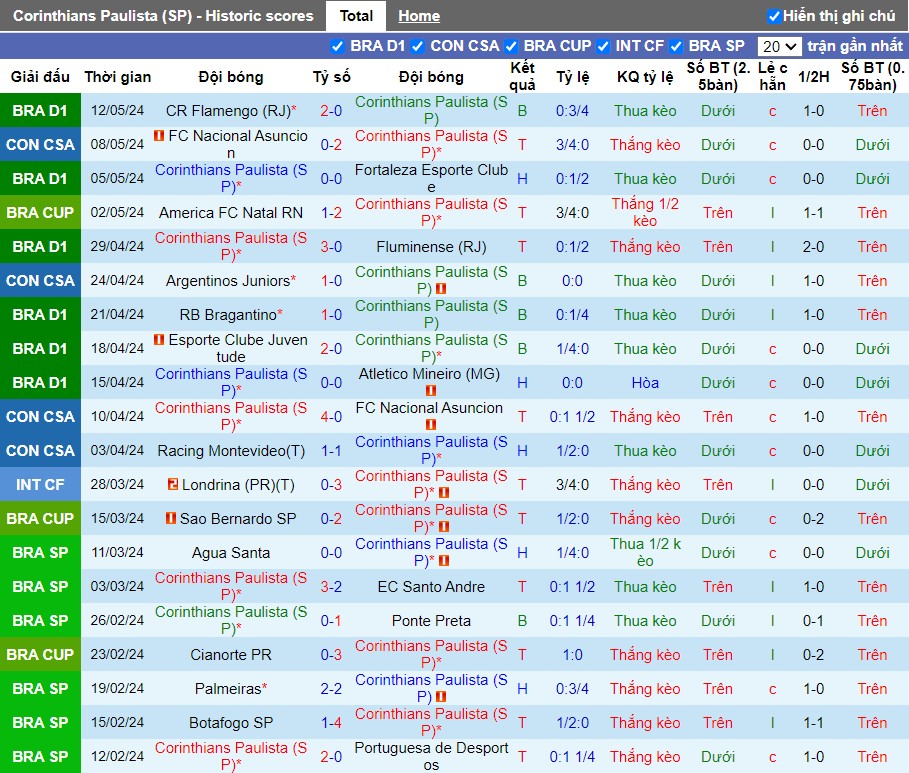Image resolution: width=909 pixels, height=773 pixels.
Task: Select the date 12/05/24
Action: [x=117, y=111]
